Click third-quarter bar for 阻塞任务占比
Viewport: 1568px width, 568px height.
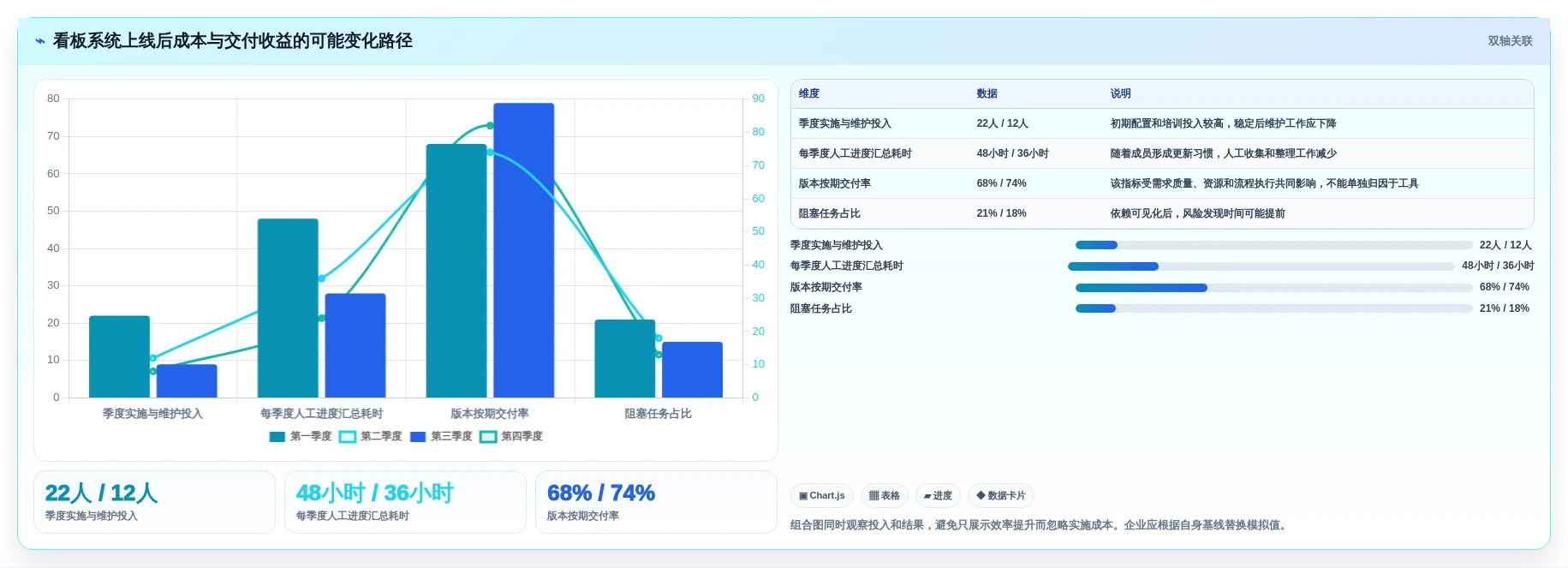693,370
